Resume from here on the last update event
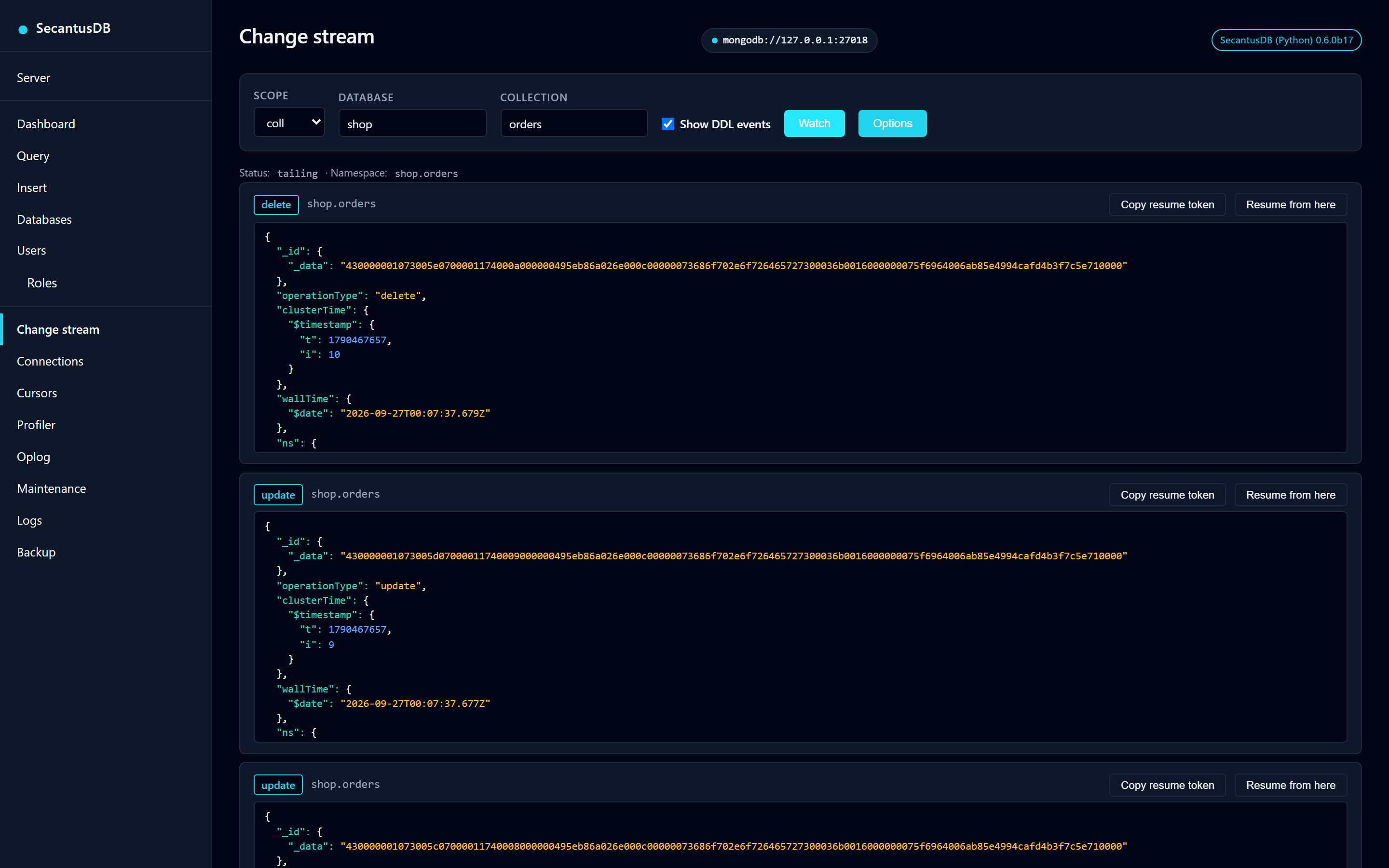The image size is (1389, 868). [1290, 786]
